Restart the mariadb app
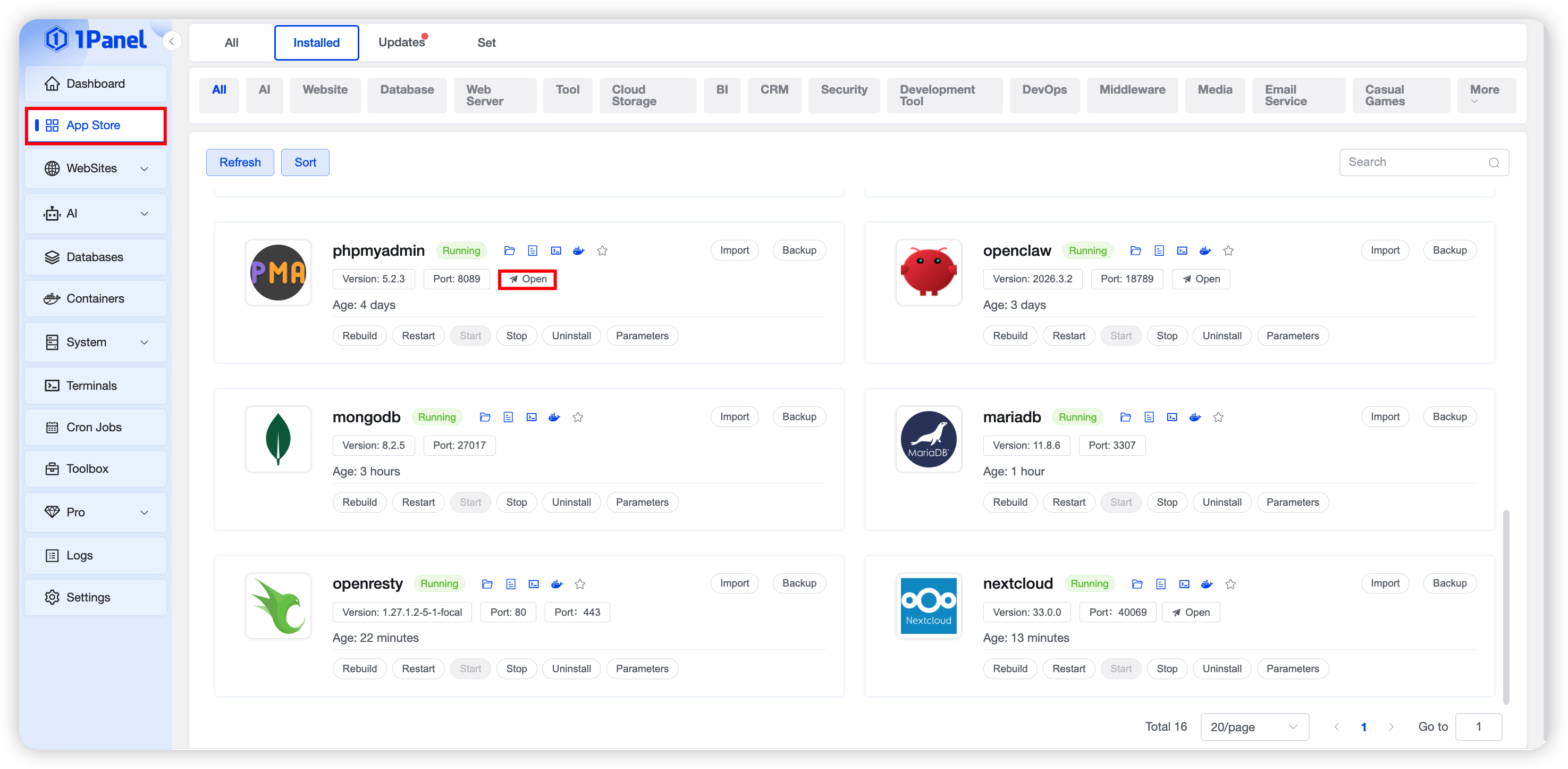 pyautogui.click(x=1068, y=503)
